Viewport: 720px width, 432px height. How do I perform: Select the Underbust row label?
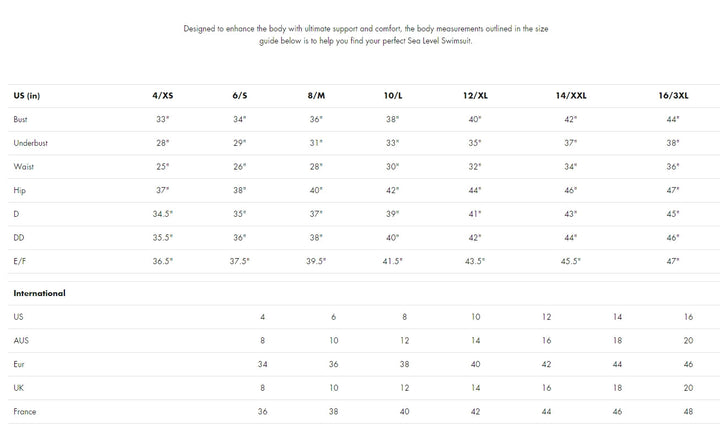[30, 143]
